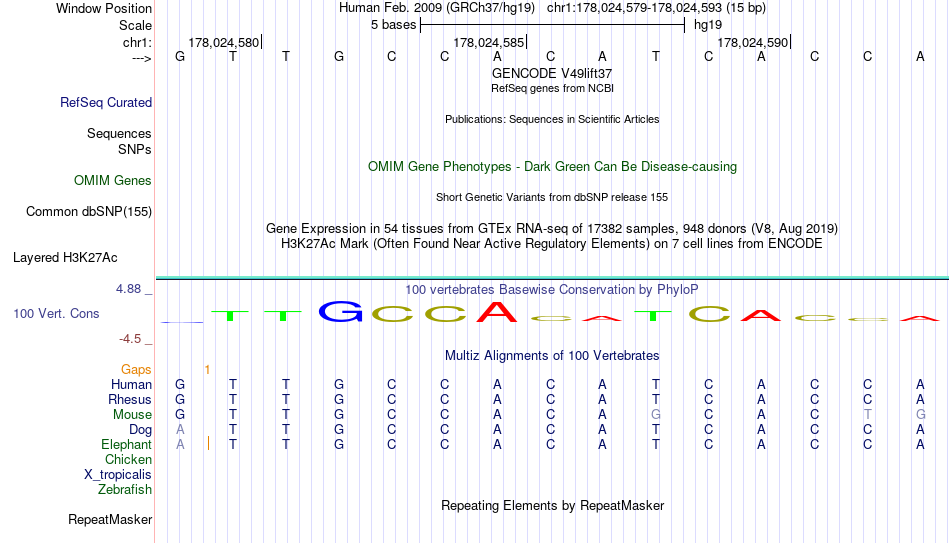This screenshot has height=543, width=950.
Task: Click the Sequences track label
Action: 119,133
